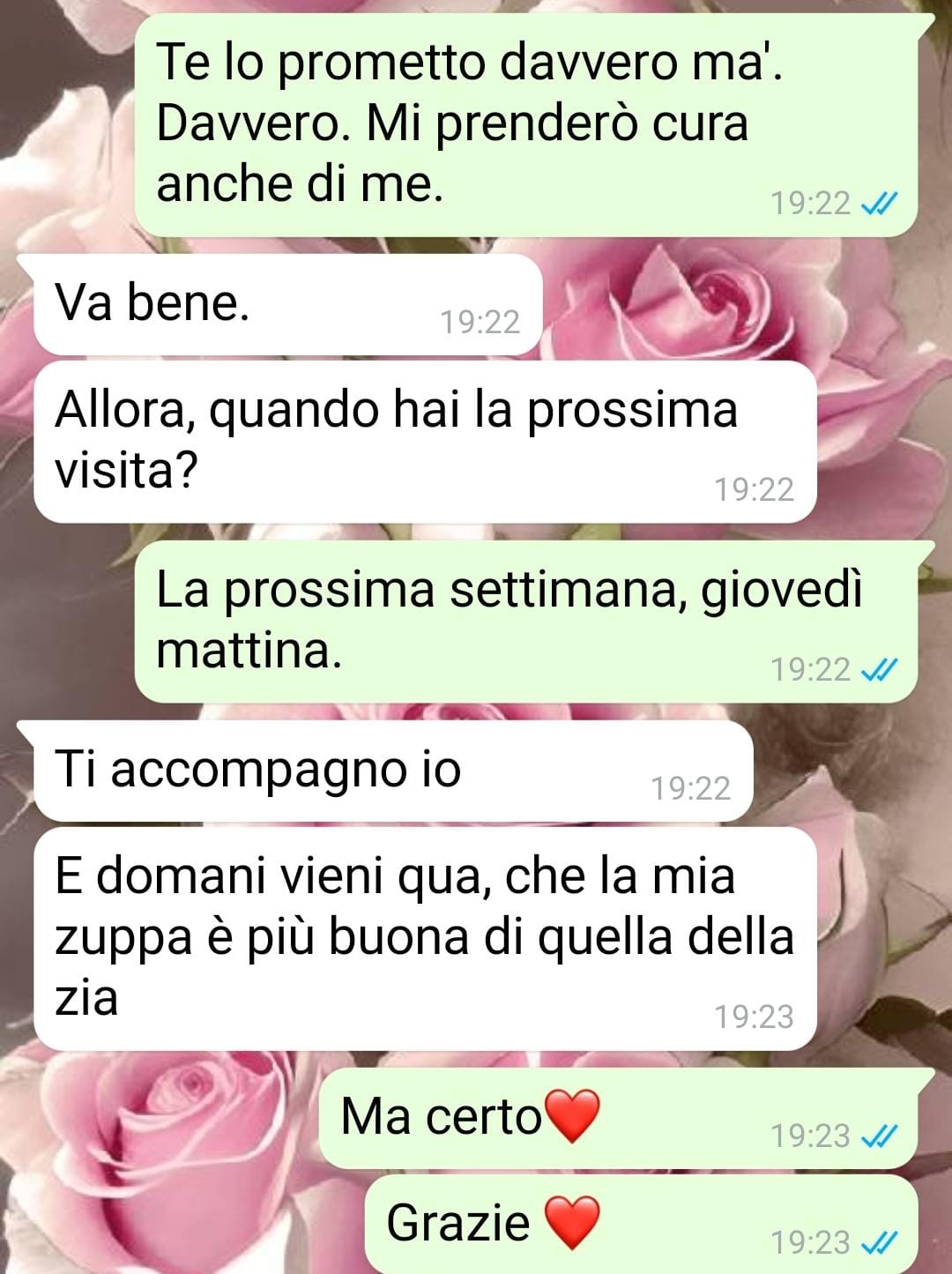Viewport: 952px width, 1274px height.
Task: Select the 'Te lo prometto davvero ma'' message
Action: pyautogui.click(x=526, y=125)
